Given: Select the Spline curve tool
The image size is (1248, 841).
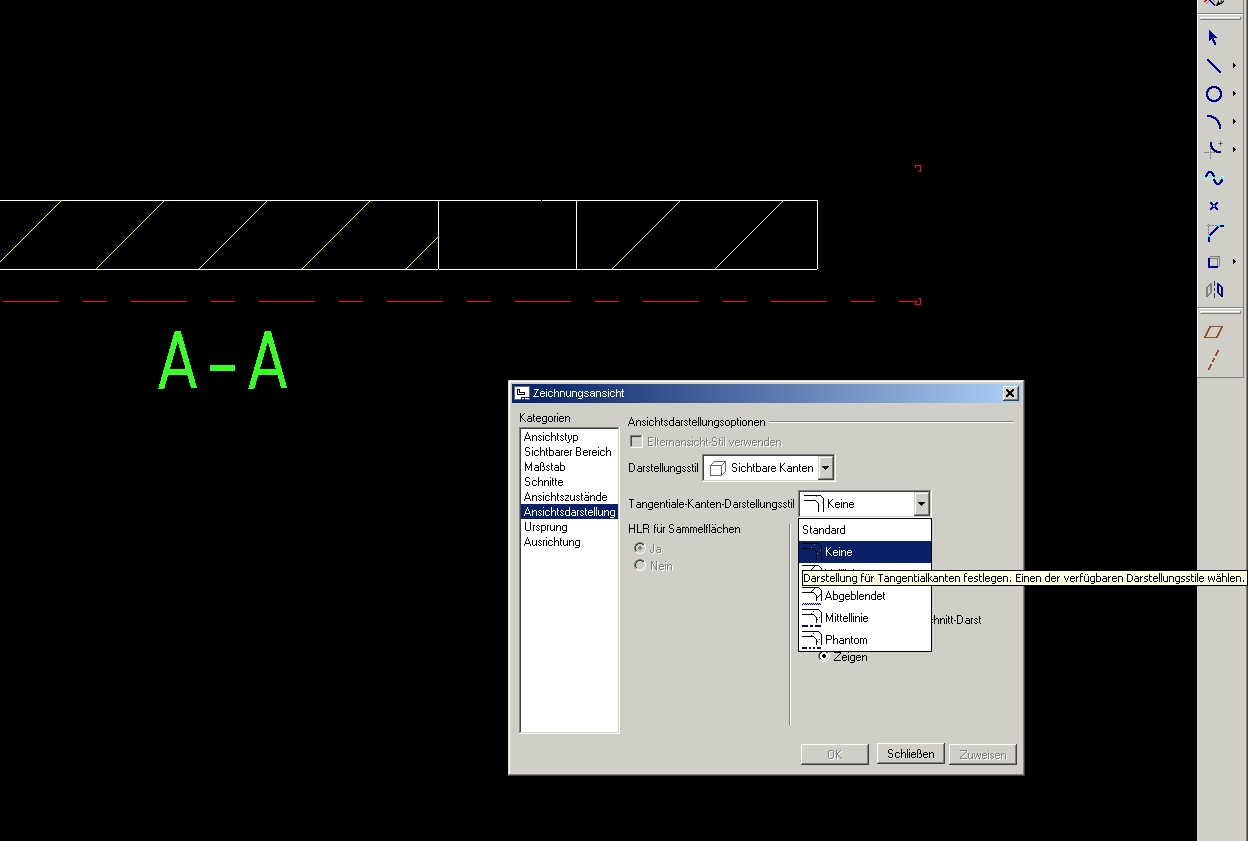Looking at the screenshot, I should [x=1213, y=178].
